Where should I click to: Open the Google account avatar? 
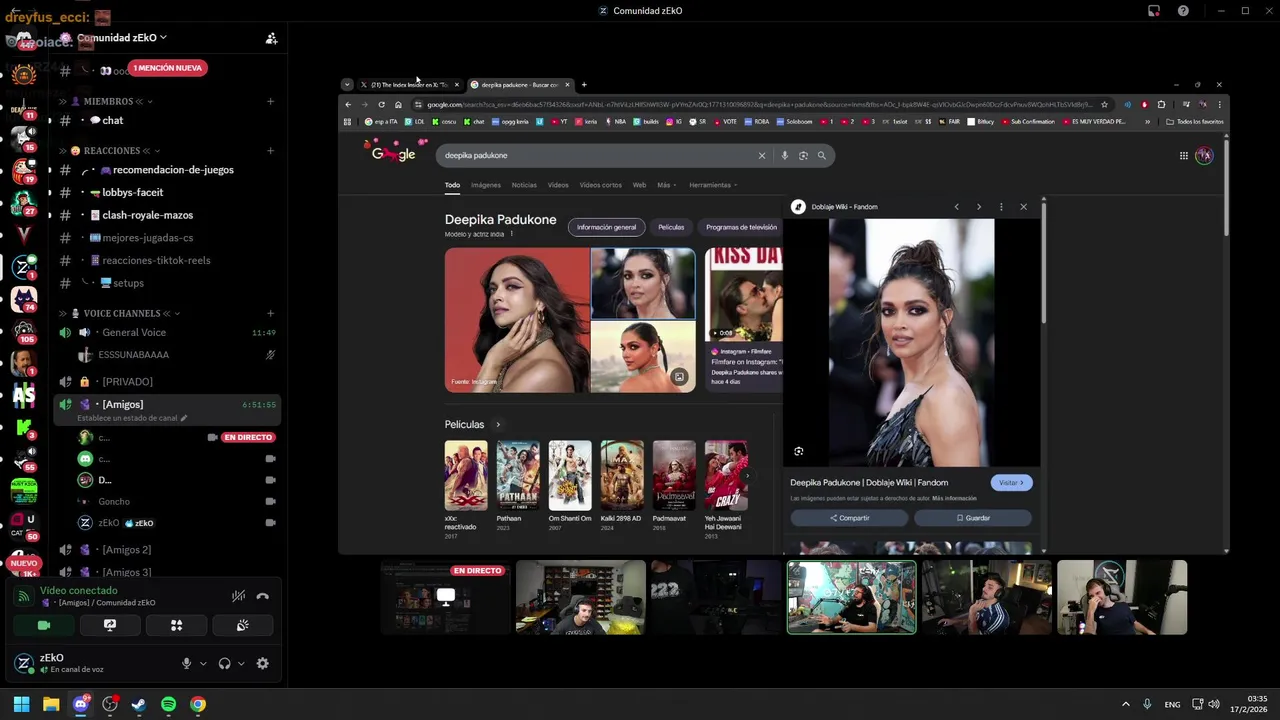pyautogui.click(x=1204, y=155)
